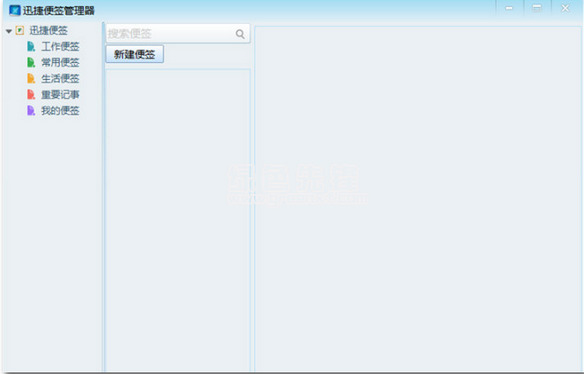Select the 迅捷便签 root node label
This screenshot has width=584, height=374.
[x=48, y=31]
